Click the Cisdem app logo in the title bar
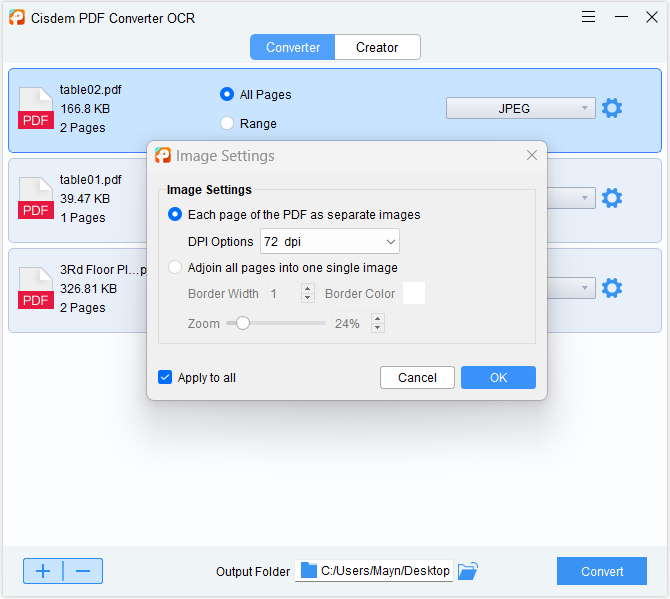 coord(17,18)
